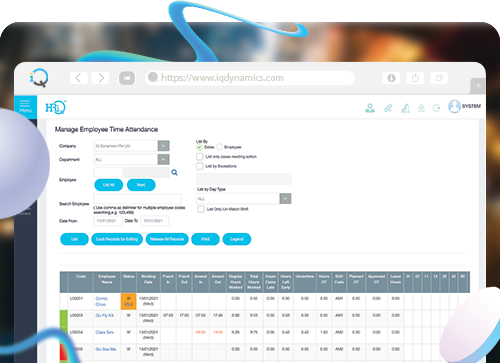Open the Legend button
This screenshot has height=363, width=500.
click(237, 239)
